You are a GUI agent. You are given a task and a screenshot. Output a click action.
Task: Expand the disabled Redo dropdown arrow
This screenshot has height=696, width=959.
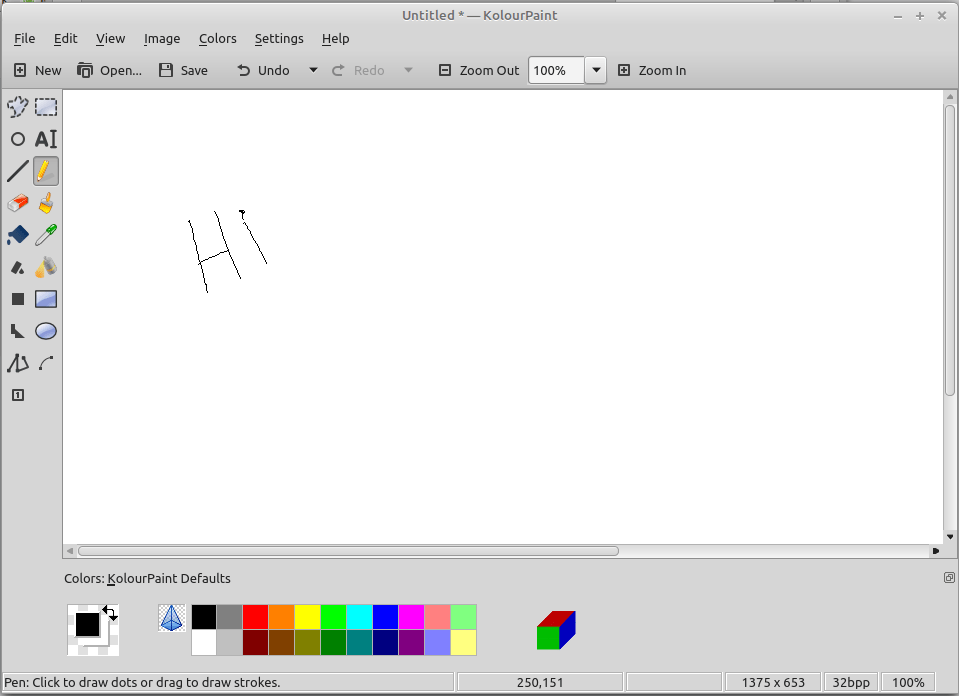pyautogui.click(x=407, y=70)
